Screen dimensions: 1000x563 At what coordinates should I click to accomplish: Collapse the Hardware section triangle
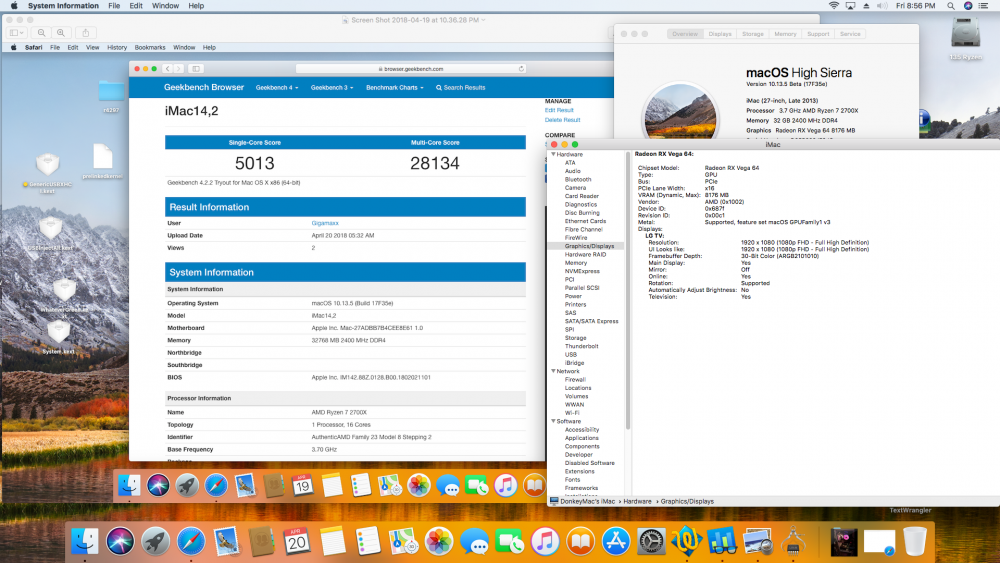554,154
